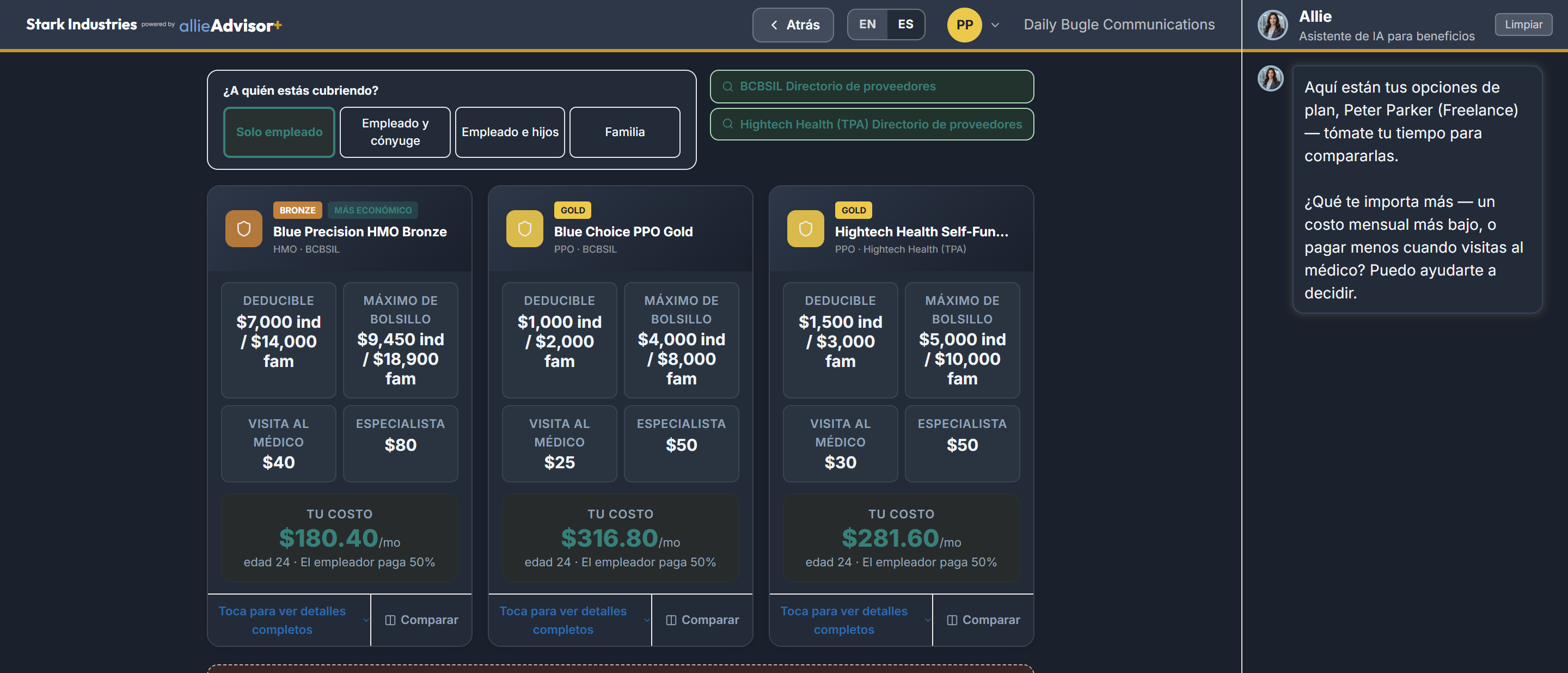Click Allie's avatar beside the chat message
This screenshot has height=673, width=1568.
tap(1270, 78)
